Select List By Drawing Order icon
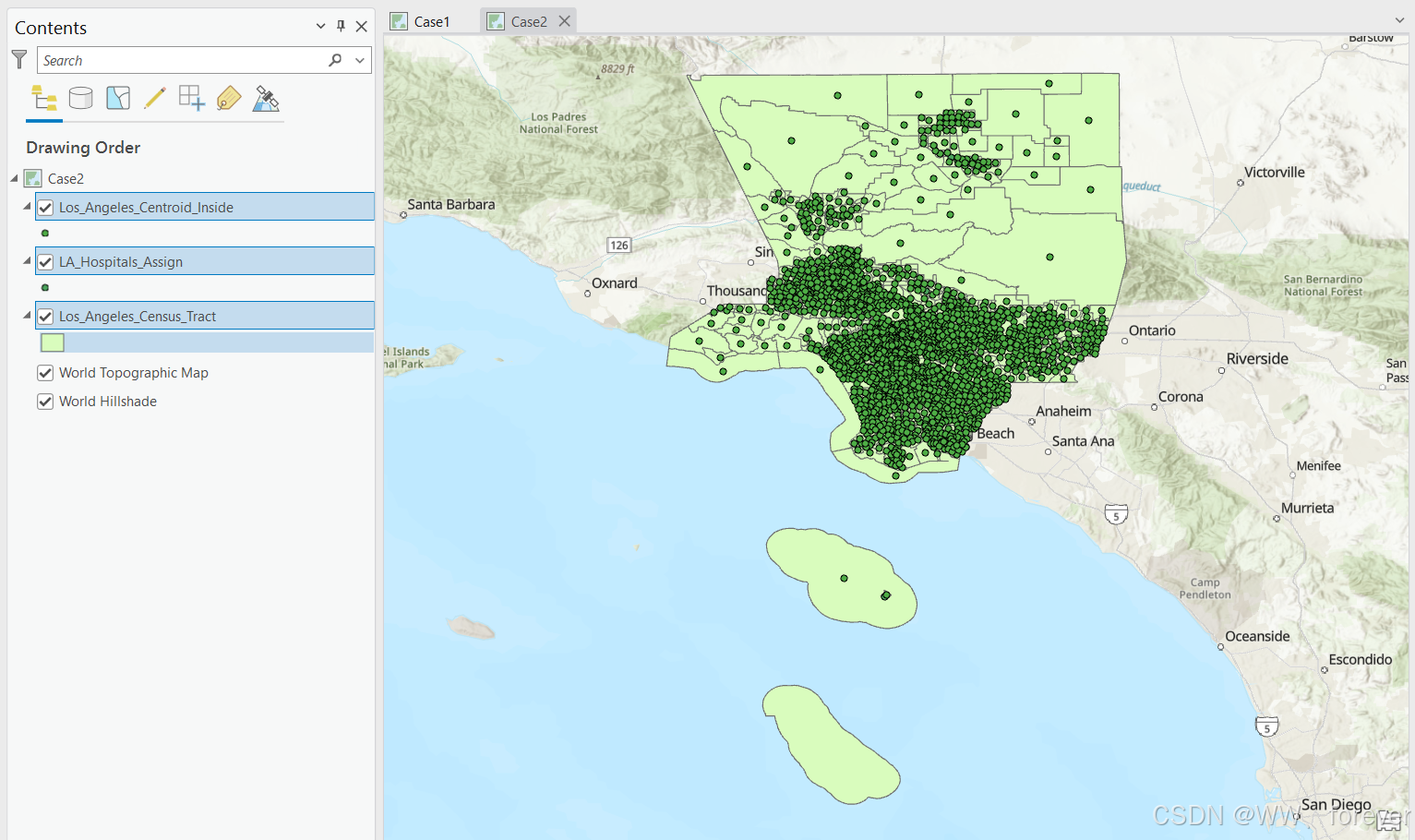This screenshot has height=840, width=1415. [44, 98]
